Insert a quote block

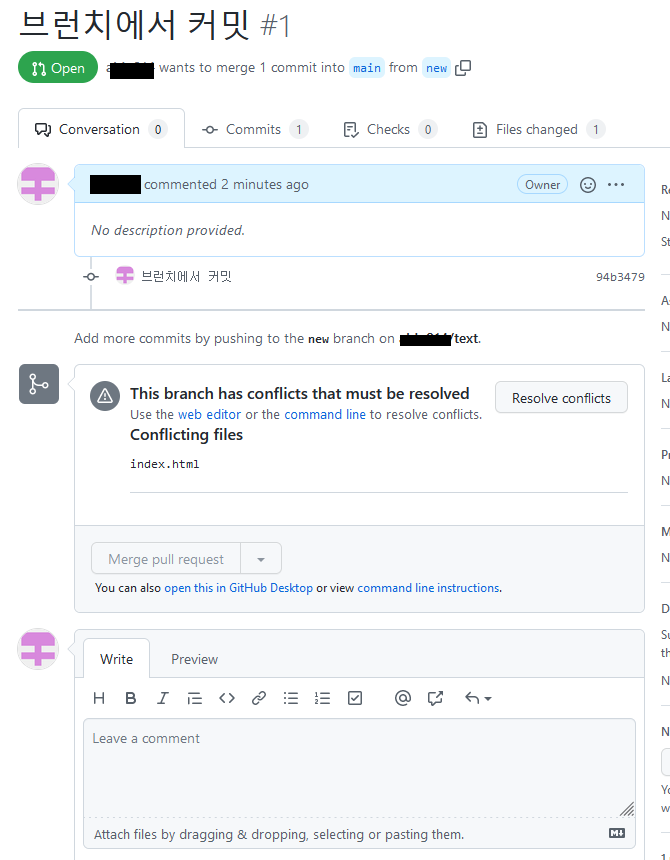195,698
